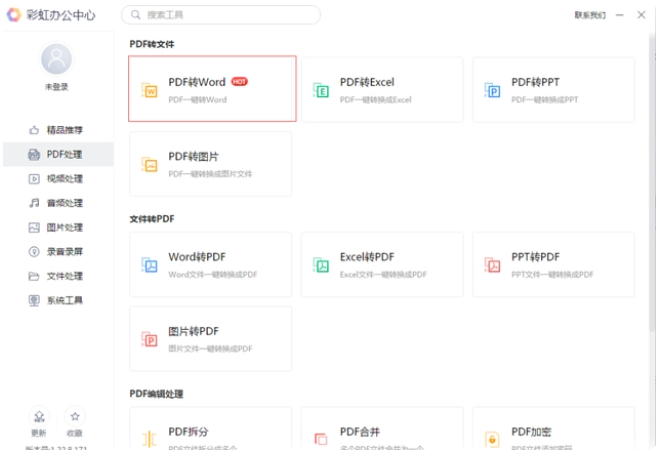This screenshot has height=452, width=656.
Task: Open the 图片处理 sidebar tab
Action: coord(58,227)
